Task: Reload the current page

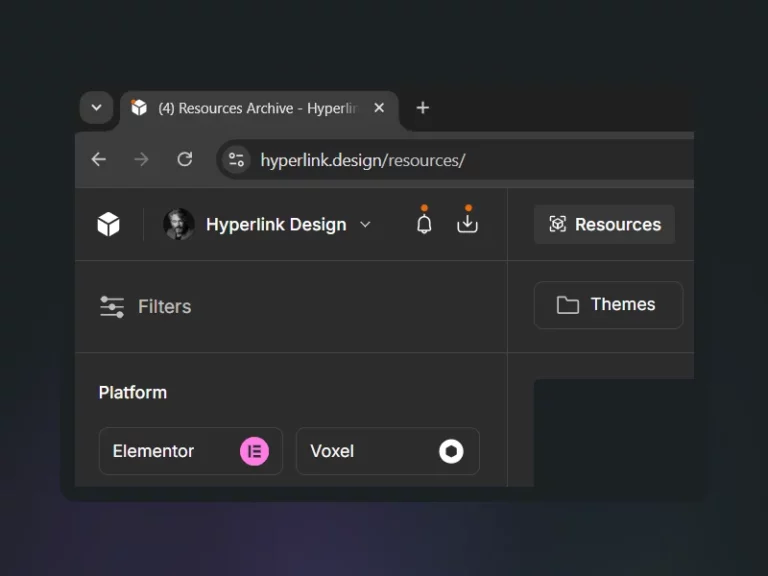Action: tap(185, 159)
